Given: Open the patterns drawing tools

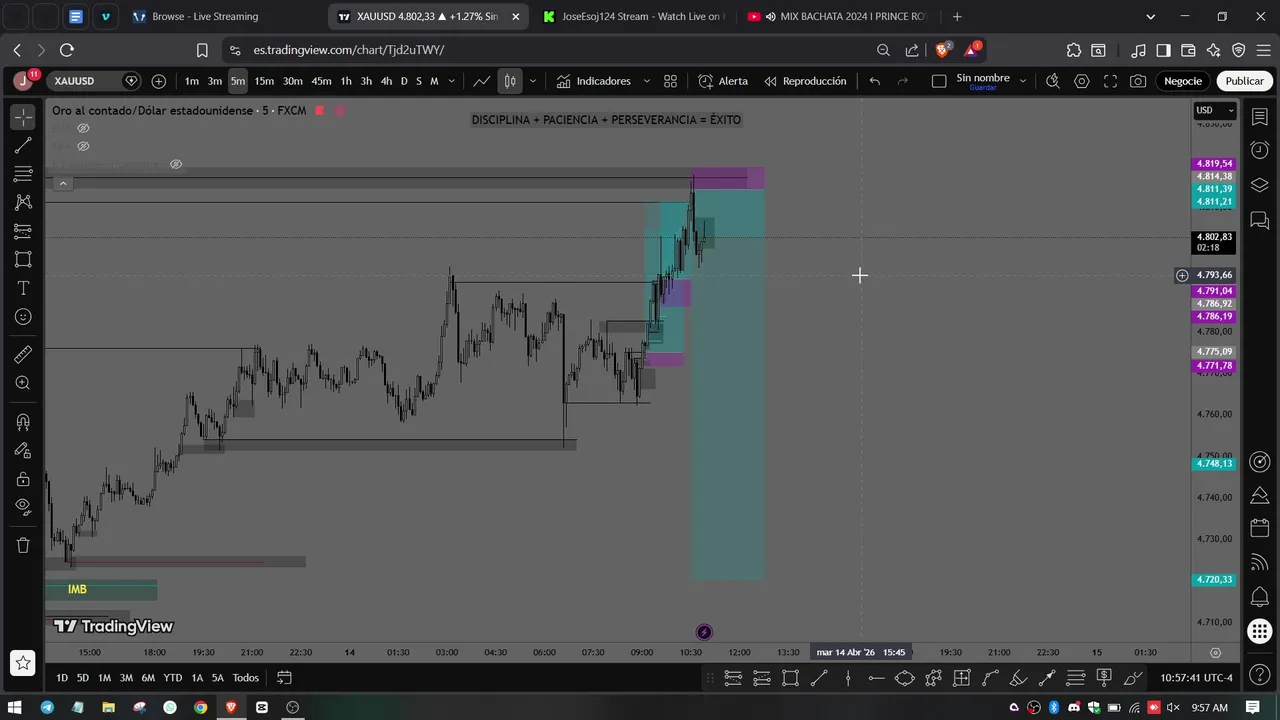Looking at the screenshot, I should tap(23, 202).
